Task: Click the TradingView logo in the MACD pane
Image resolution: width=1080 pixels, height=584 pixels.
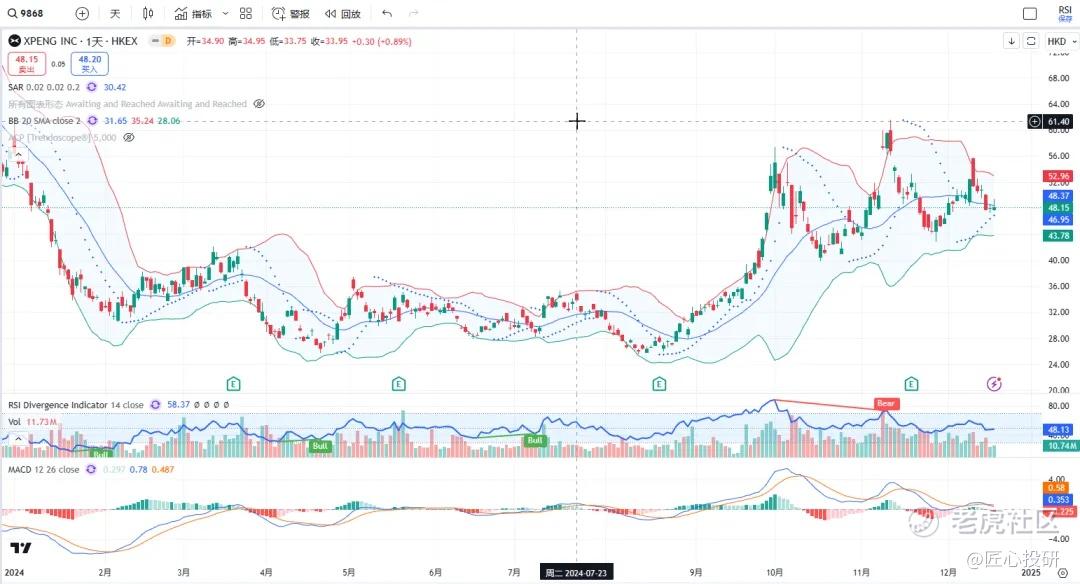Action: coord(21,548)
